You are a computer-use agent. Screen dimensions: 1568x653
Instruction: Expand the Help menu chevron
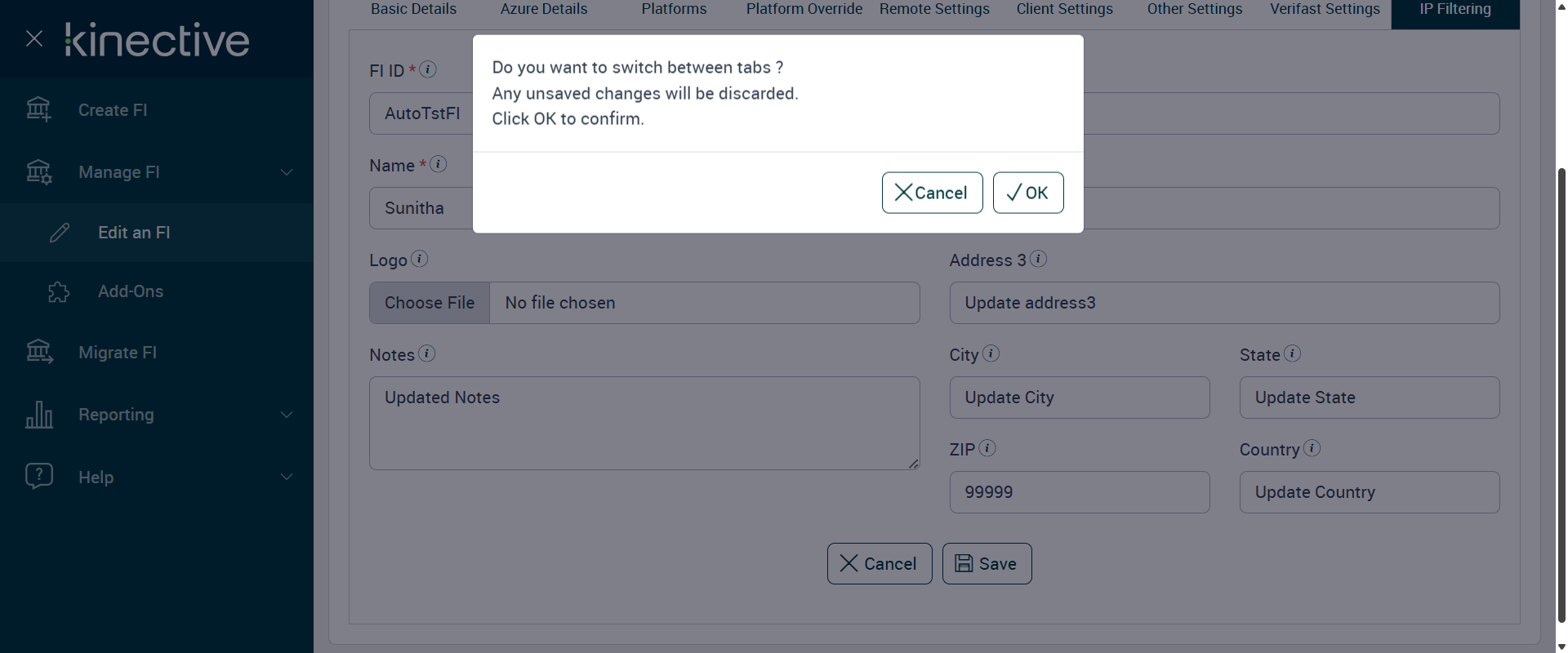287,477
